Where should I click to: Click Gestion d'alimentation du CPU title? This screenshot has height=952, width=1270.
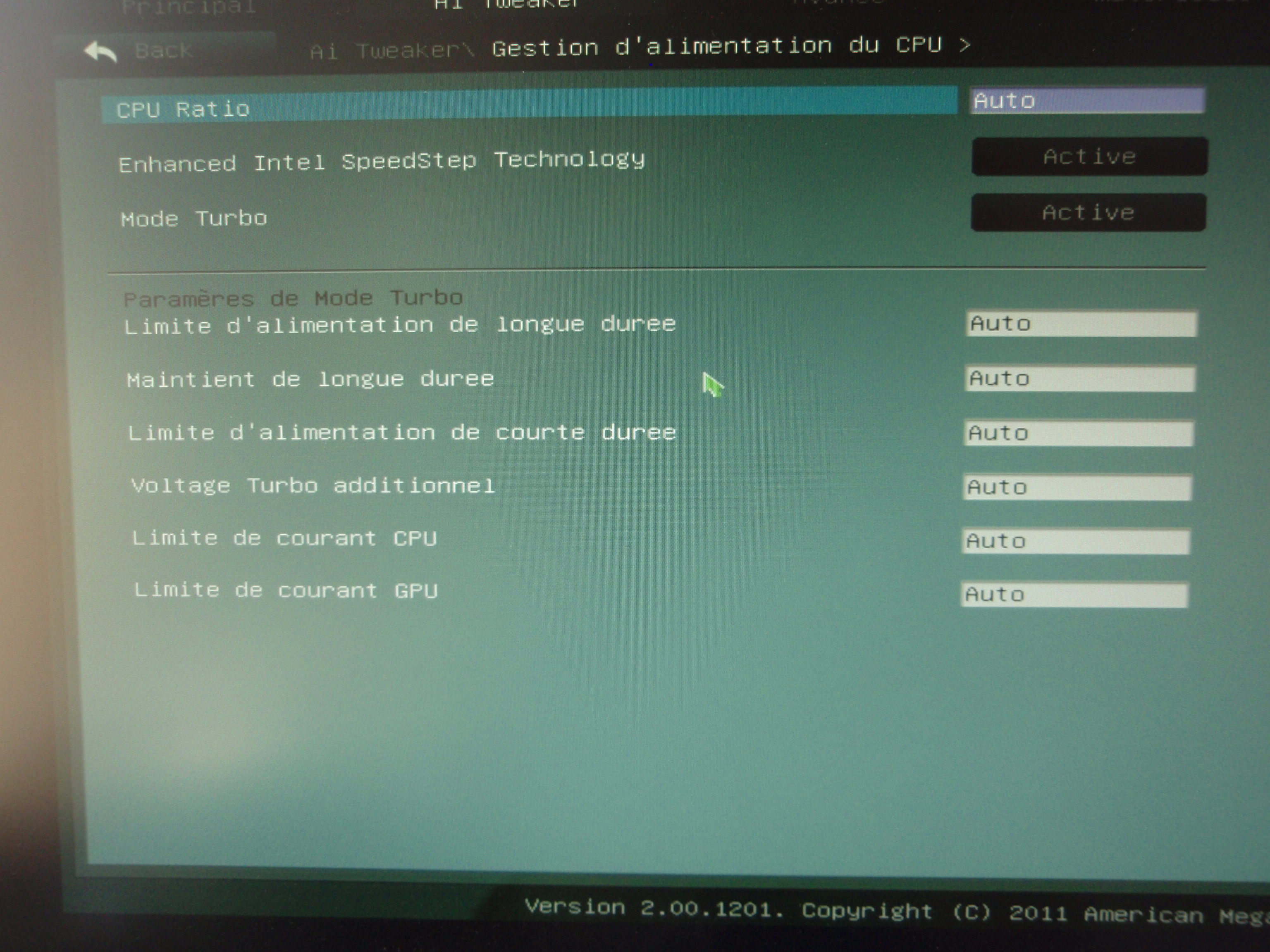(x=716, y=46)
